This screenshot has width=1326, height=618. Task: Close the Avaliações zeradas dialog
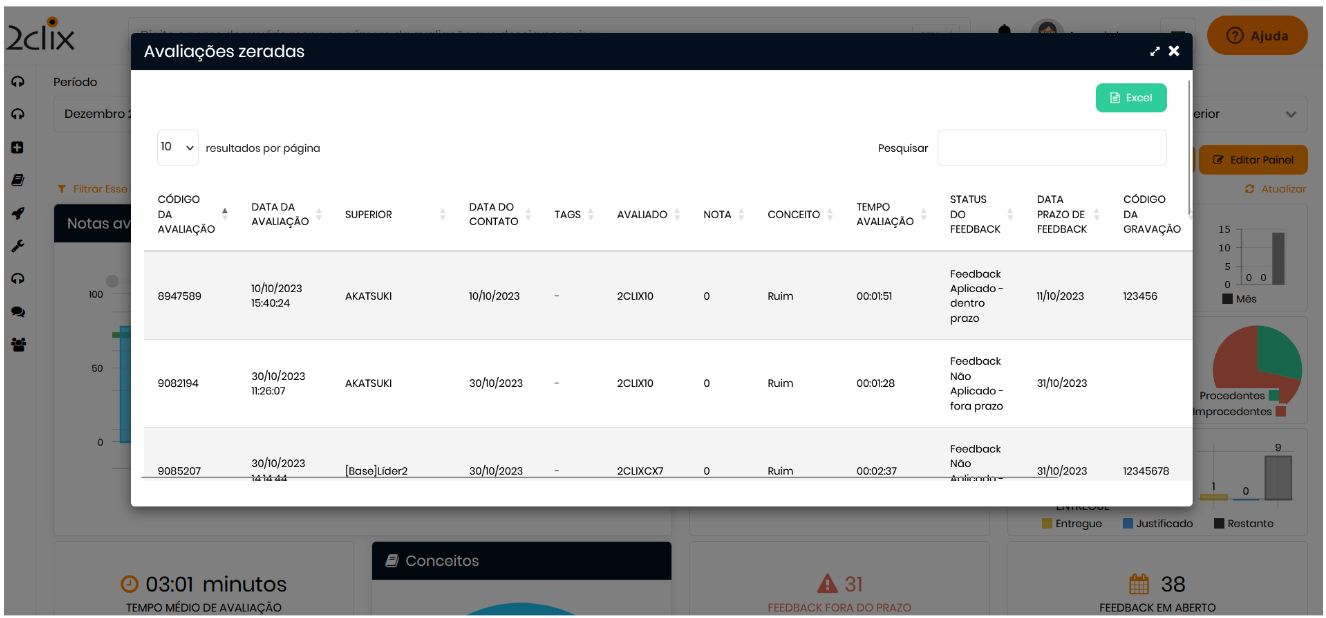point(1174,51)
